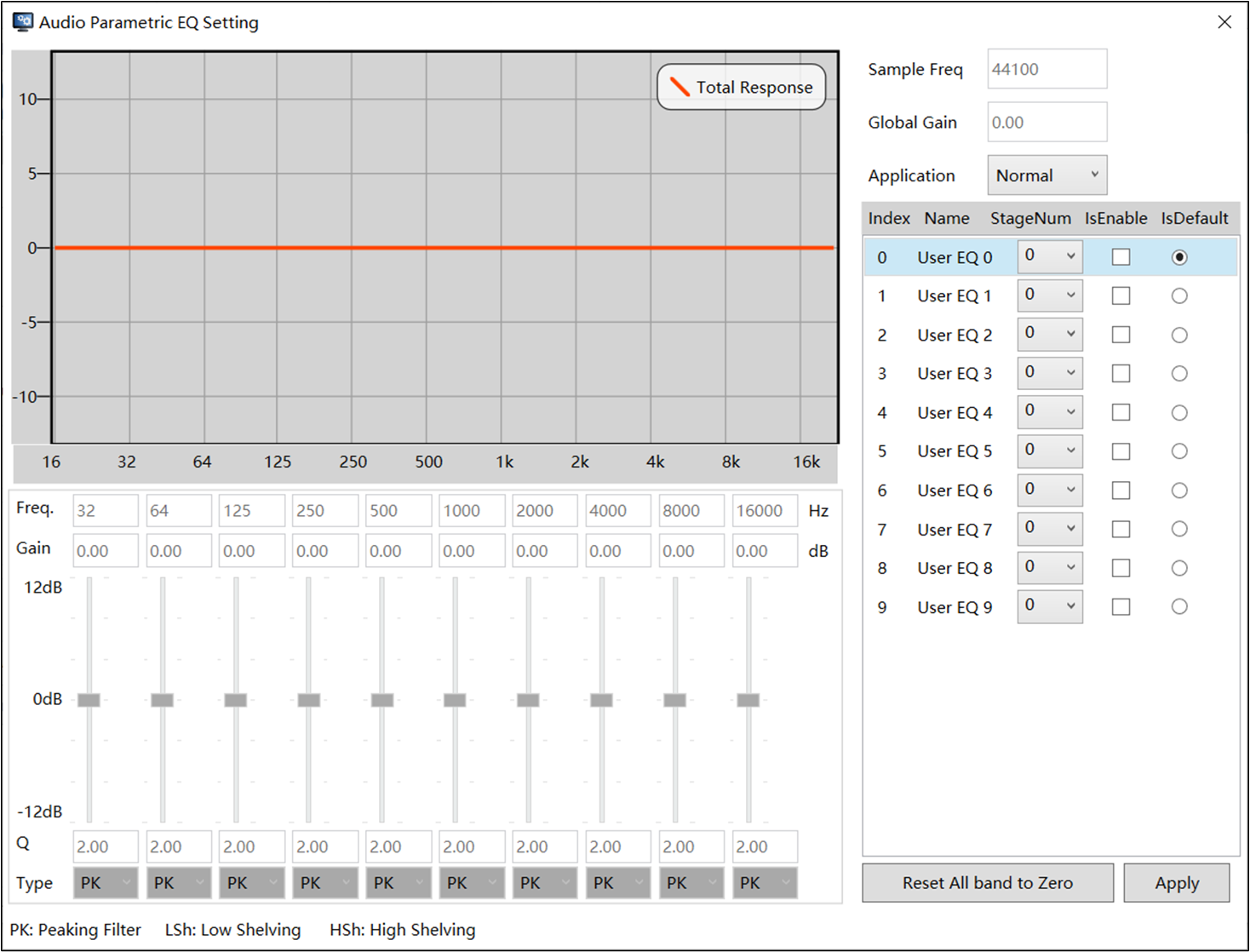1250x952 pixels.
Task: Mark User EQ 9 as default preset
Action: [1179, 606]
